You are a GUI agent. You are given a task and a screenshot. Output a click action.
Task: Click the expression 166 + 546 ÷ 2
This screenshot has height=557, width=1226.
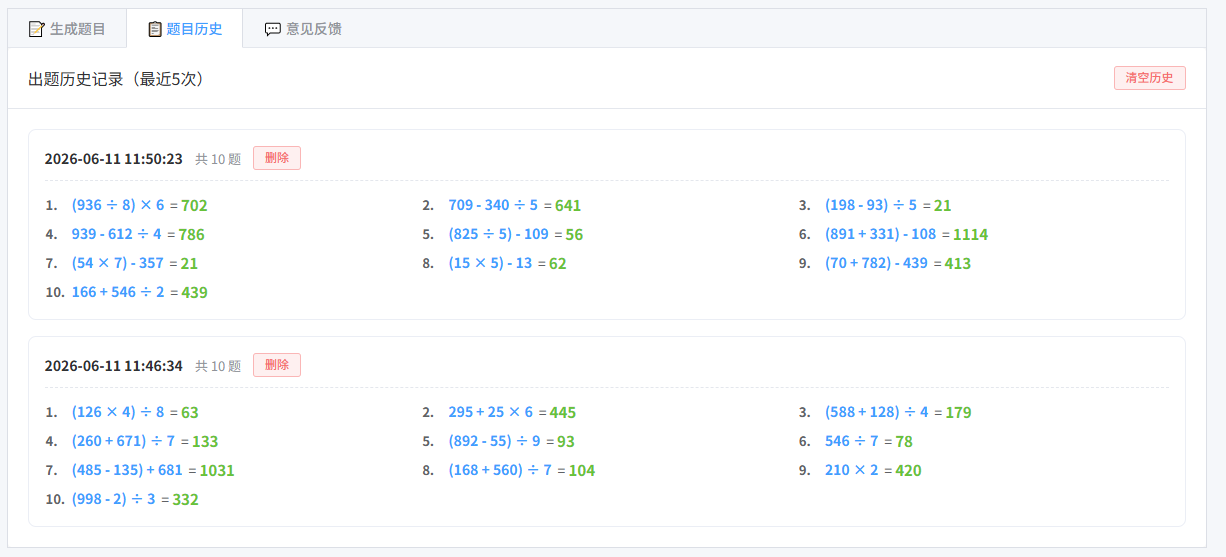[118, 292]
